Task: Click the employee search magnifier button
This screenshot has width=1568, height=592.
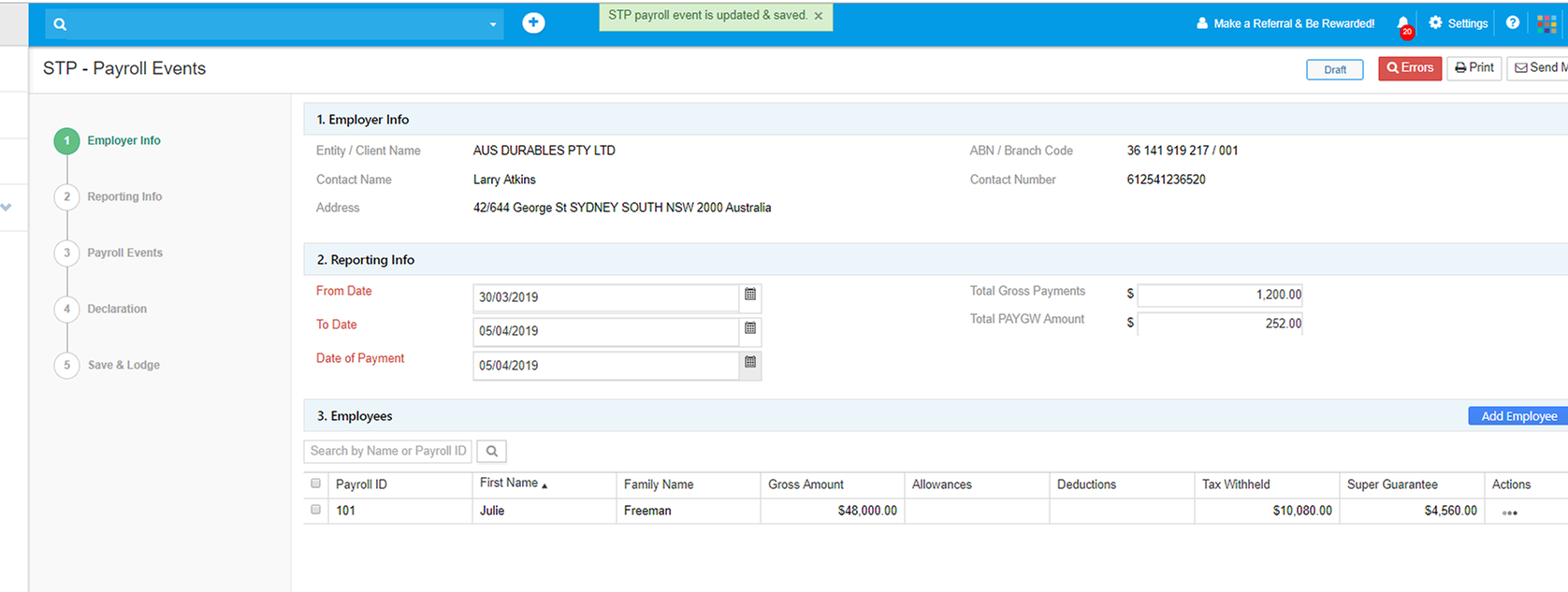Action: coord(492,452)
